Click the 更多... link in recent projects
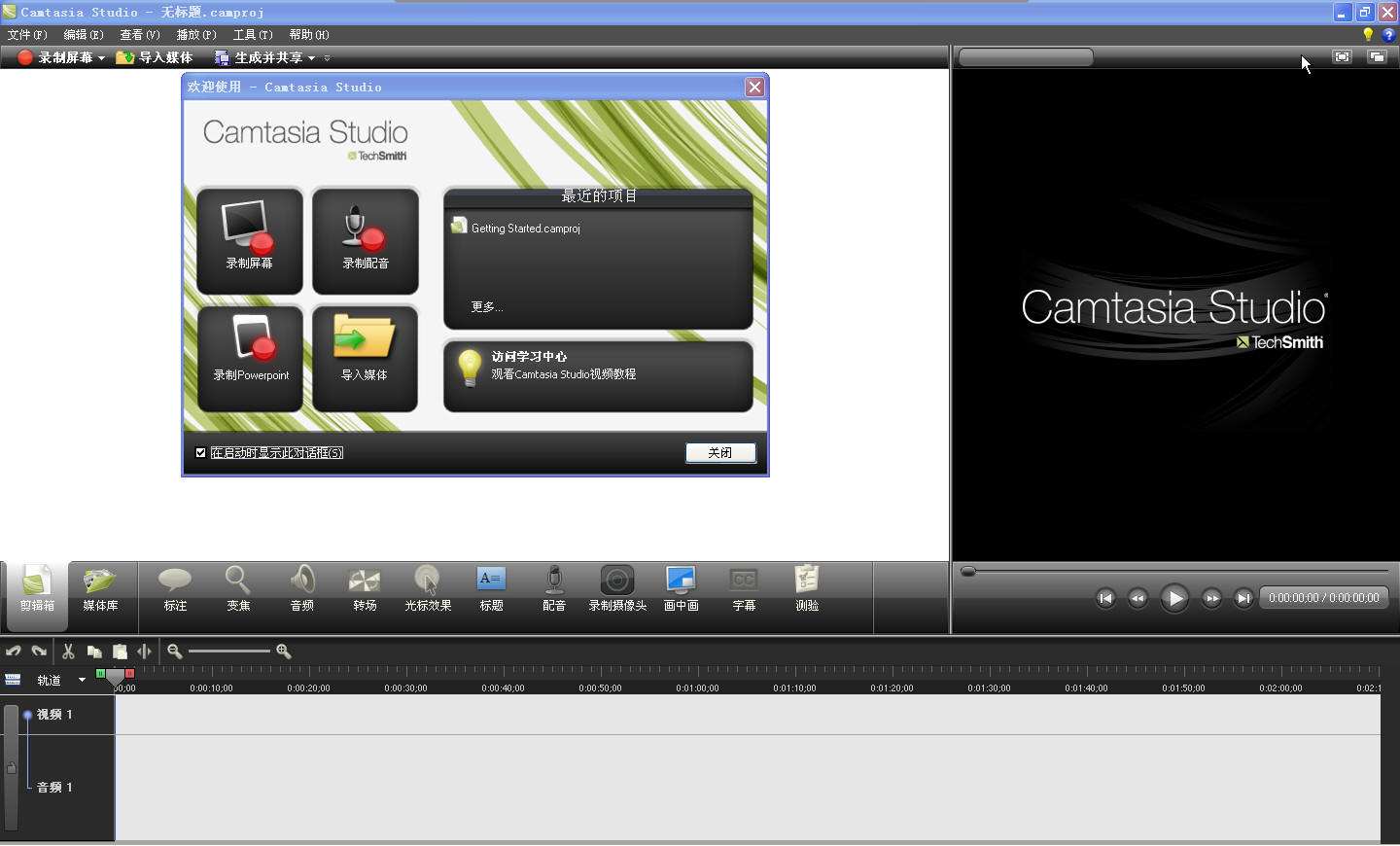 tap(487, 307)
